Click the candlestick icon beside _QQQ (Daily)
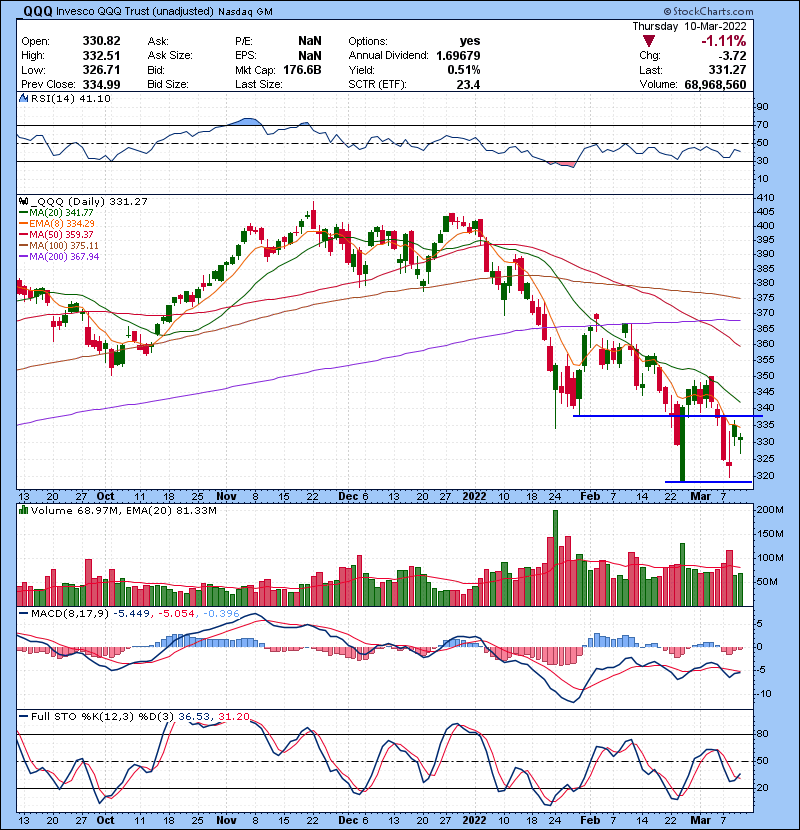This screenshot has width=800, height=830. pyautogui.click(x=23, y=201)
